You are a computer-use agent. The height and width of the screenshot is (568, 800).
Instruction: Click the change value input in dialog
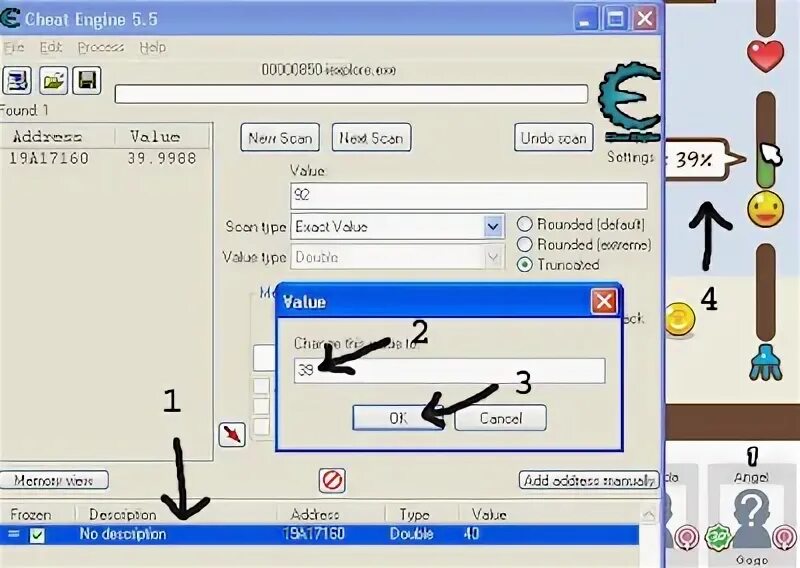pos(449,371)
